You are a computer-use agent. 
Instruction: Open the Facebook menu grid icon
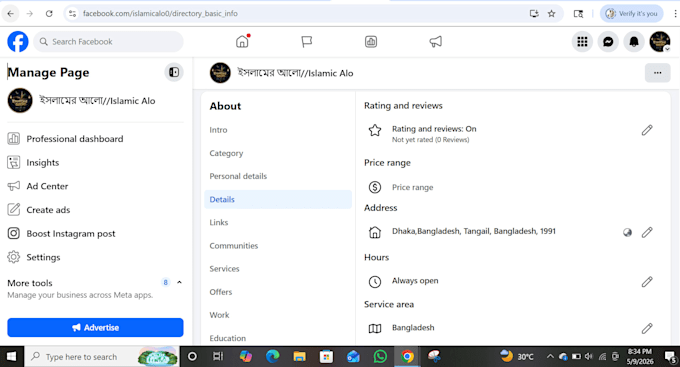click(x=582, y=42)
